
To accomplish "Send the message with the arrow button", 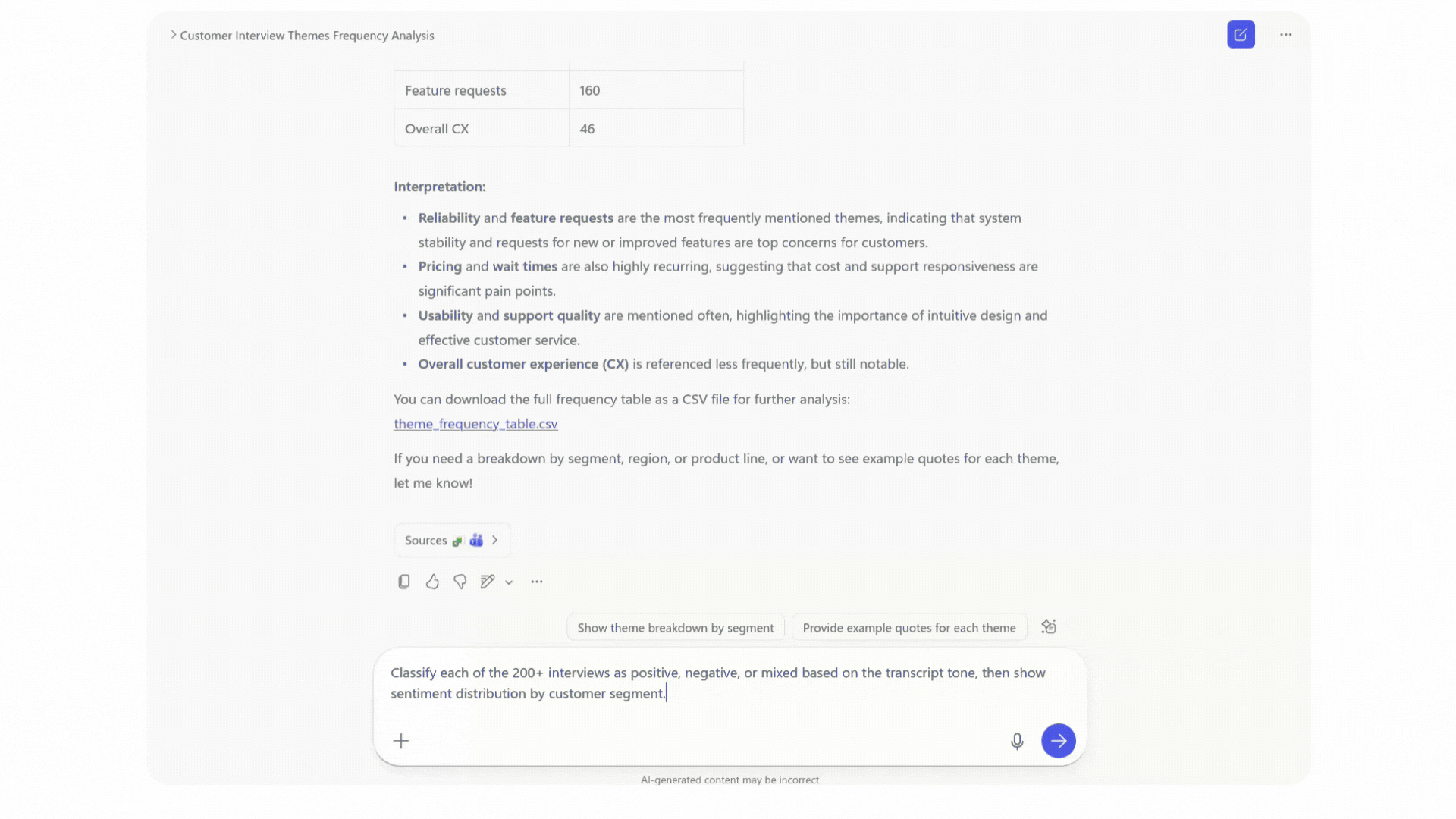I will coord(1058,741).
